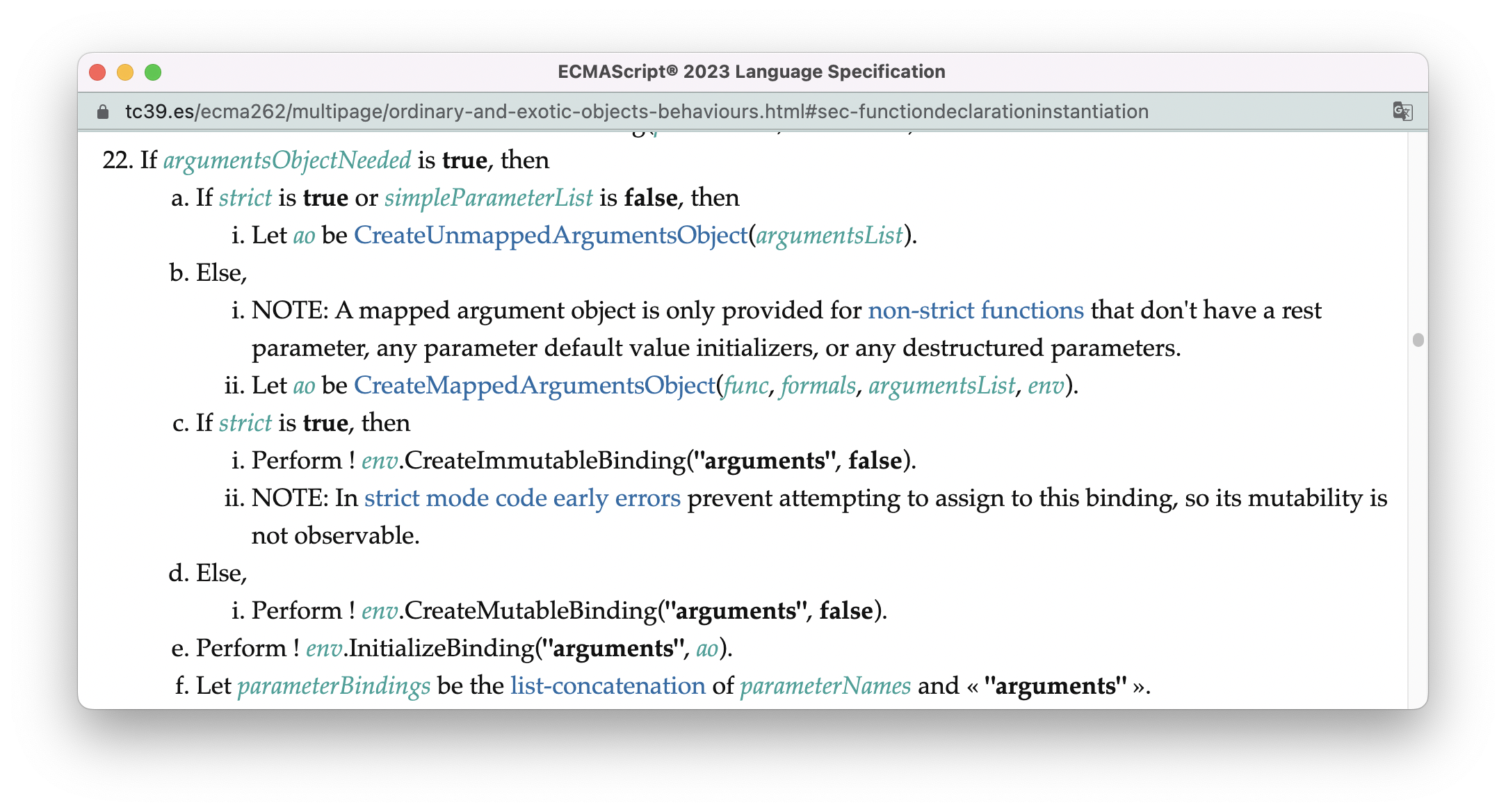The height and width of the screenshot is (812, 1506).
Task: Click the func parameter in CreateMappedArgumentsObject
Action: (x=746, y=385)
